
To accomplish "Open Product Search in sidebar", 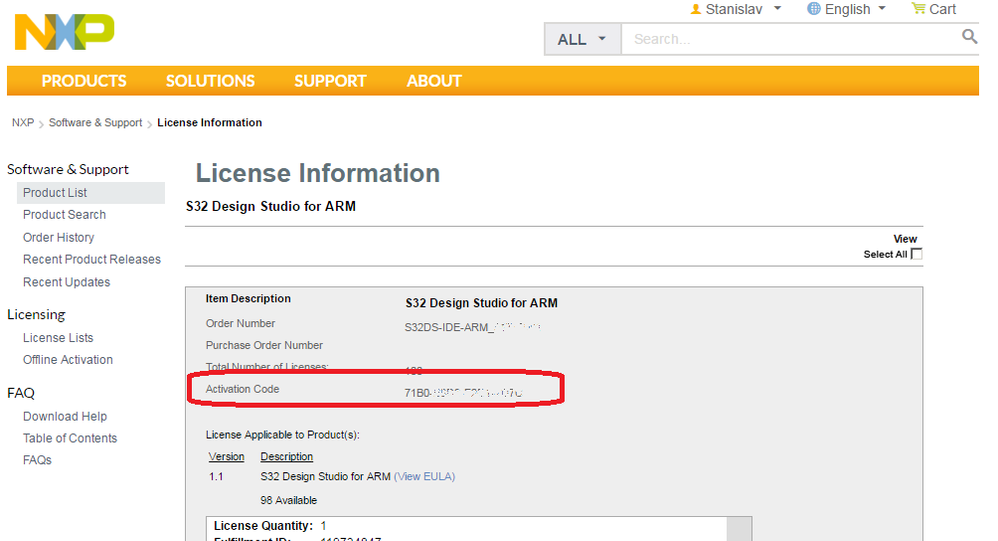I will point(64,214).
